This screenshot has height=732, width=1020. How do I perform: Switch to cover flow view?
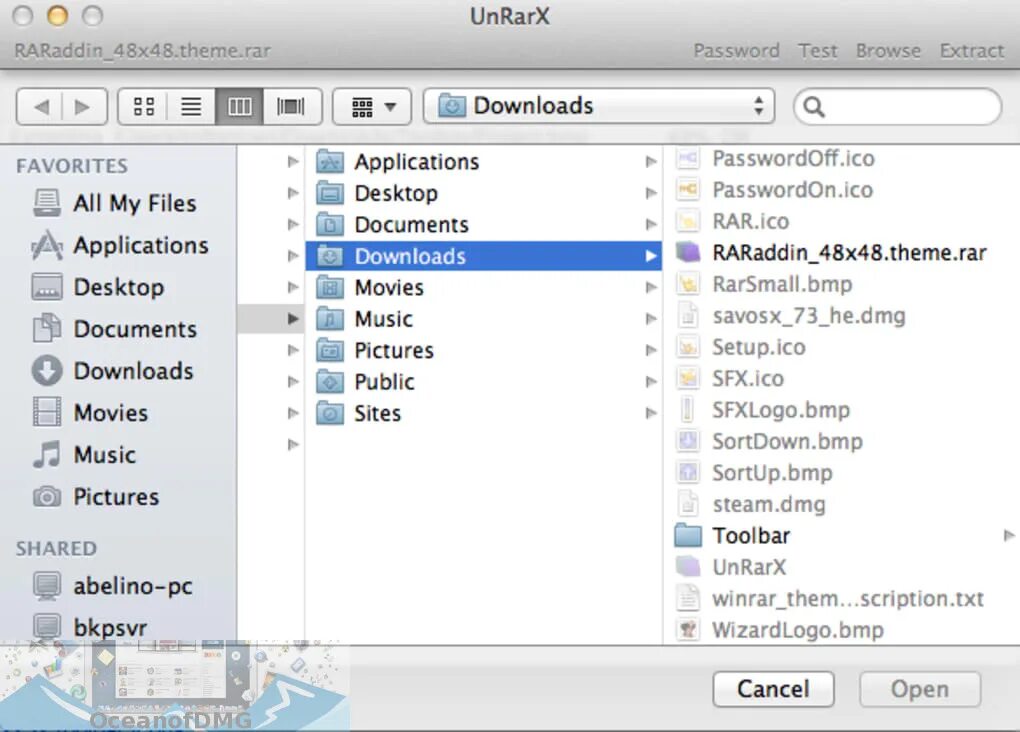tap(291, 106)
